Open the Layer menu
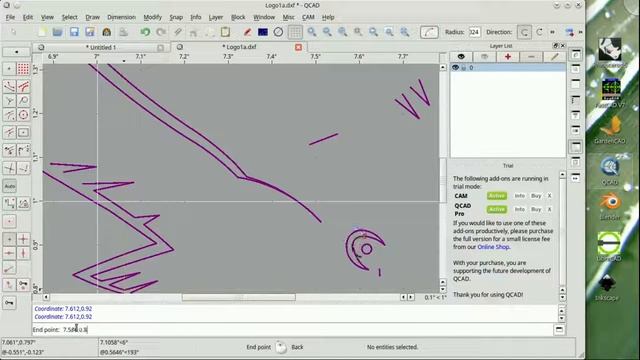Screen dimensions: 640x360 [216, 17]
